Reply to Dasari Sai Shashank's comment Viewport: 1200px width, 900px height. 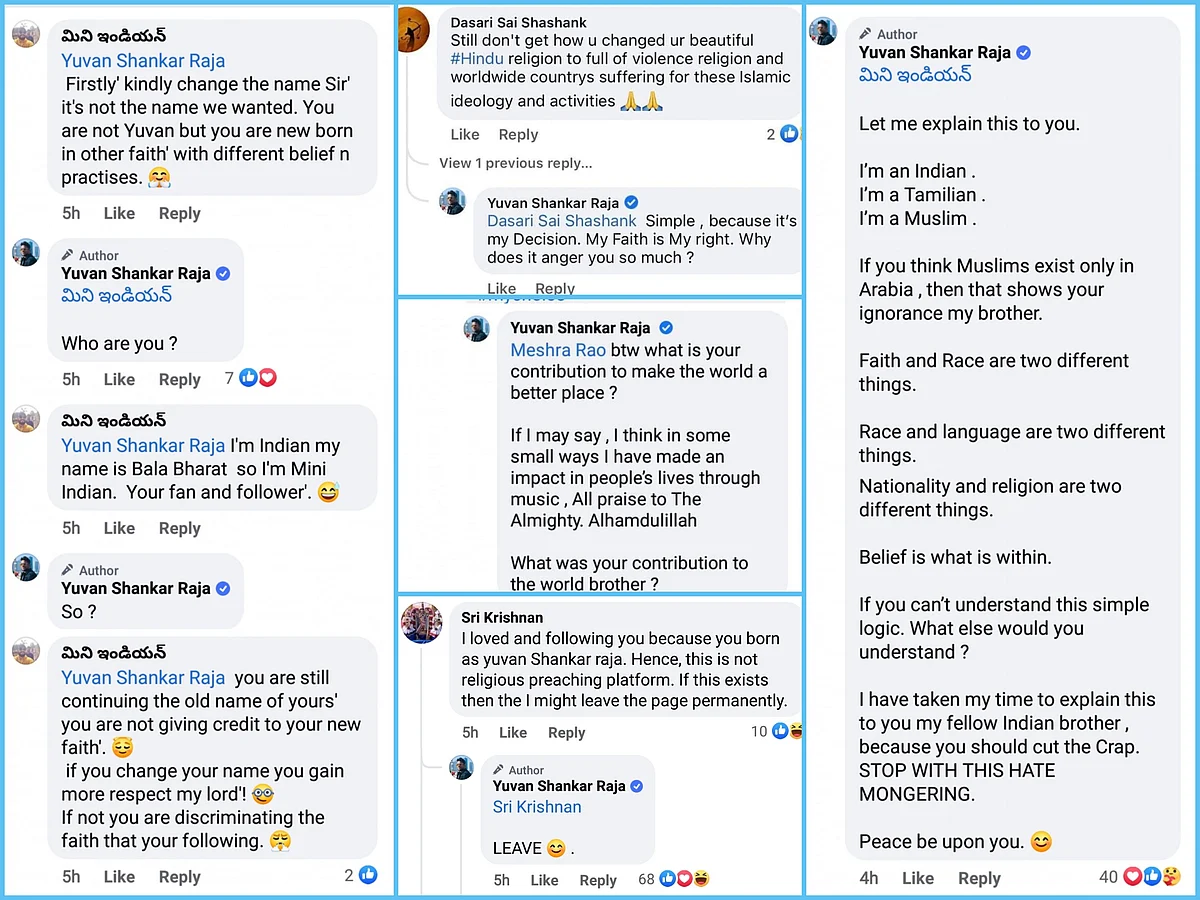coord(518,134)
